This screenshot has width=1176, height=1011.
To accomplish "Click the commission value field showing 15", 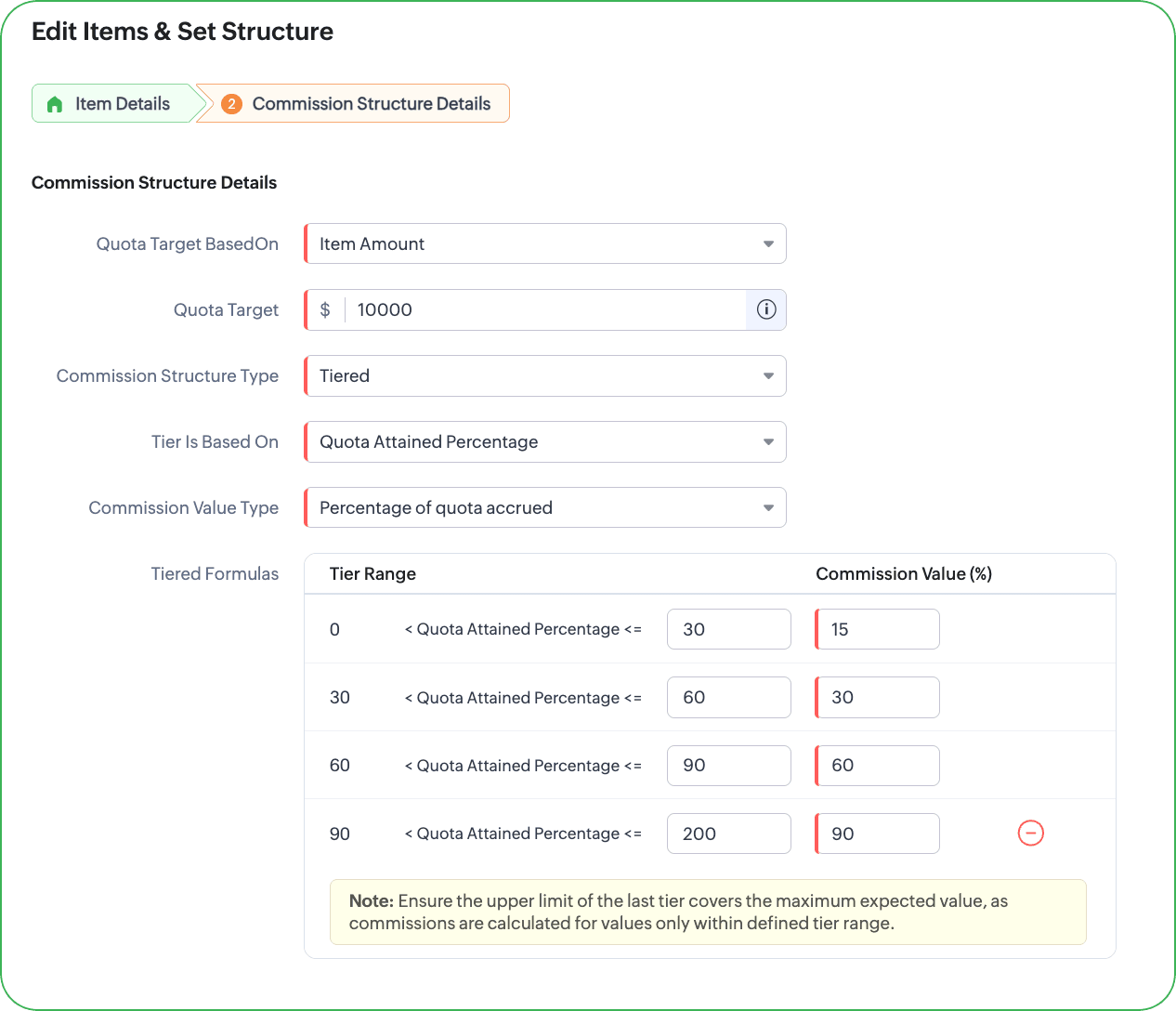I will (878, 629).
